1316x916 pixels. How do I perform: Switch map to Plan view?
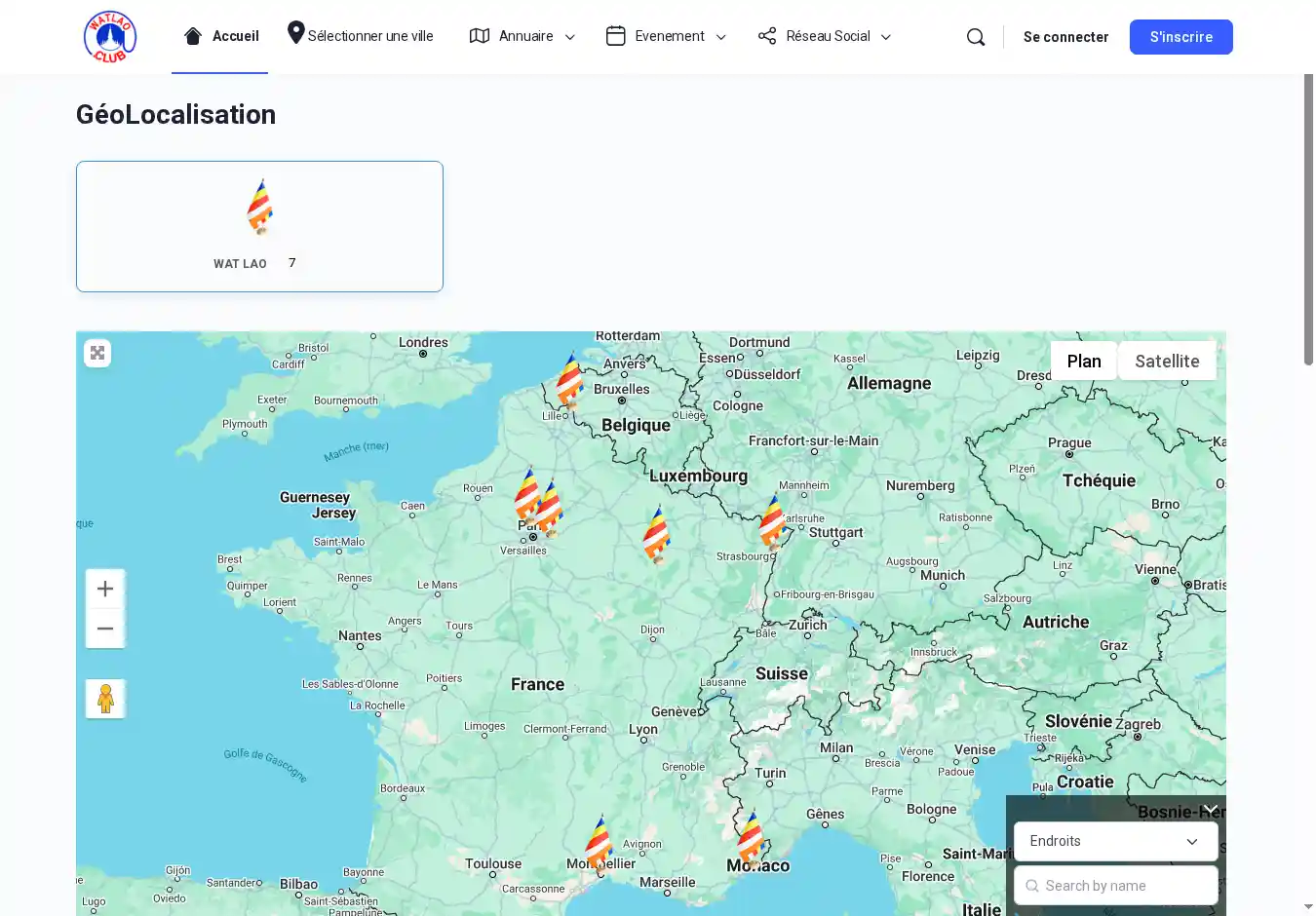[x=1083, y=361]
